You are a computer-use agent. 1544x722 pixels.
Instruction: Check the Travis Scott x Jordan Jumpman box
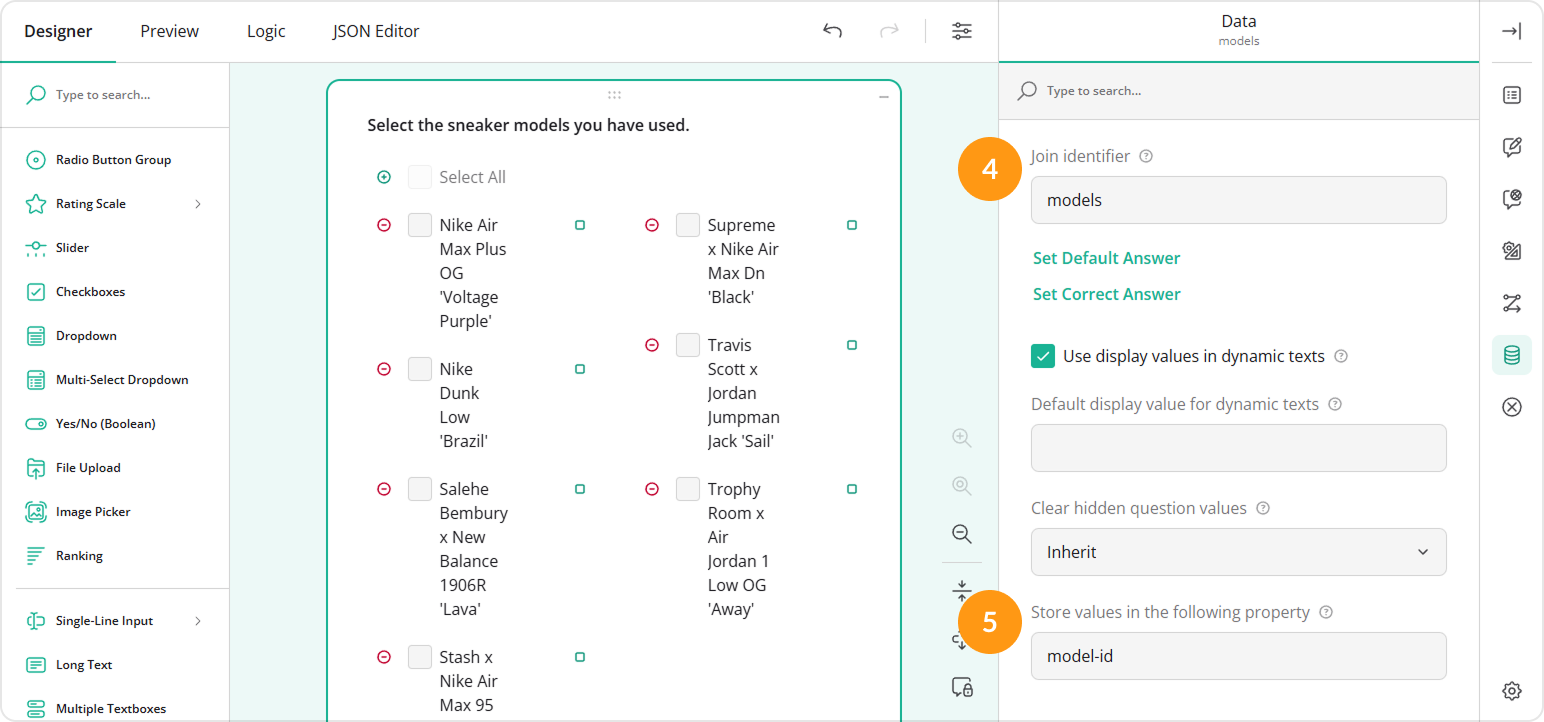pyautogui.click(x=688, y=345)
